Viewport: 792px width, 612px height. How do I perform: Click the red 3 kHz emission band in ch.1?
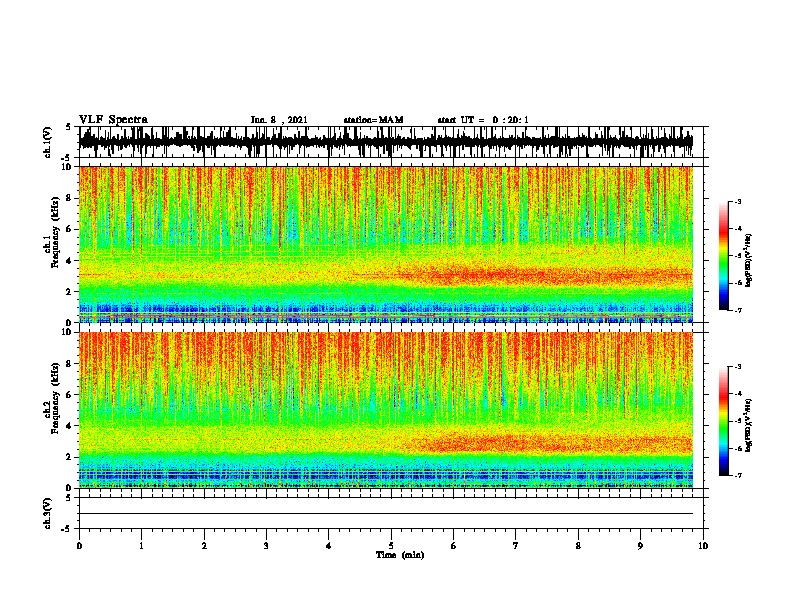coord(546,275)
